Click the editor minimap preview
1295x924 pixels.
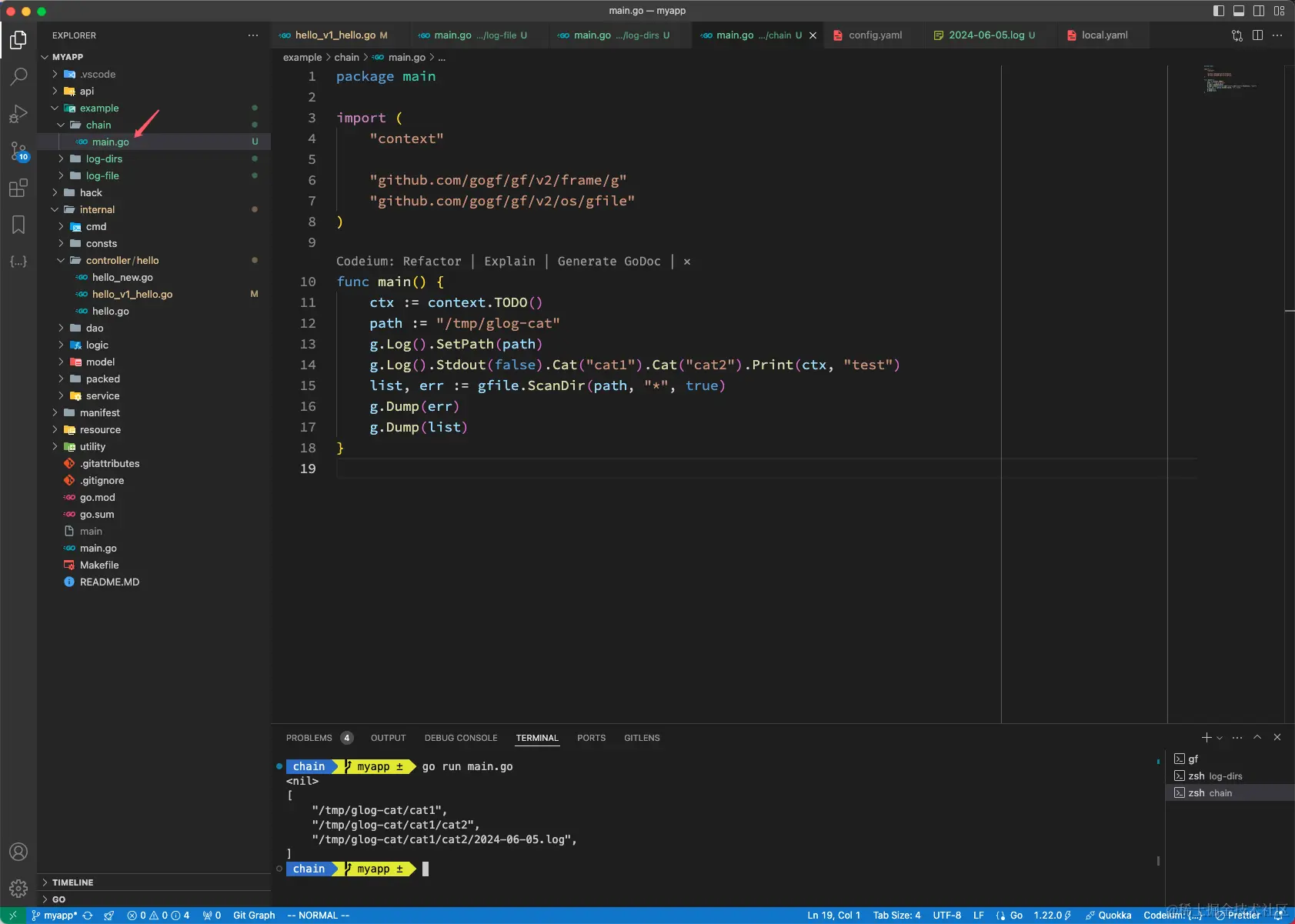pyautogui.click(x=1230, y=80)
